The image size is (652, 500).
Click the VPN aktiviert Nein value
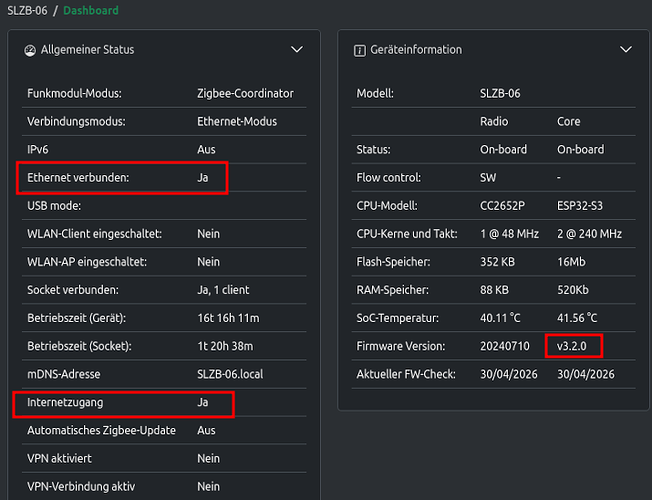pos(208,458)
